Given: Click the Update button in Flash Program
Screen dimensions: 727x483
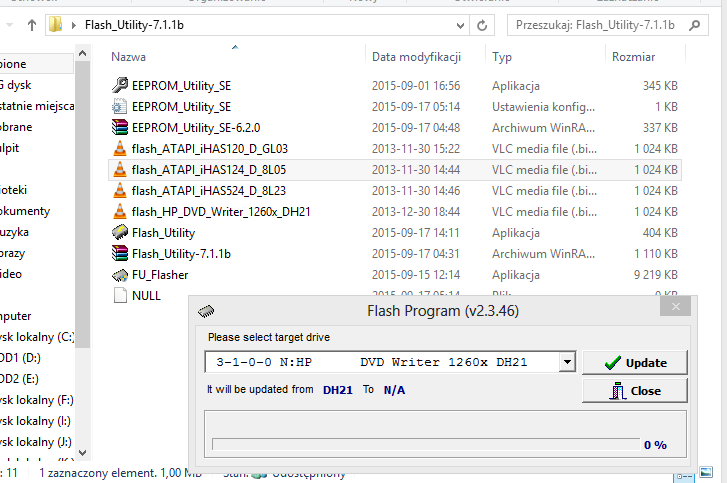Looking at the screenshot, I should 635,362.
